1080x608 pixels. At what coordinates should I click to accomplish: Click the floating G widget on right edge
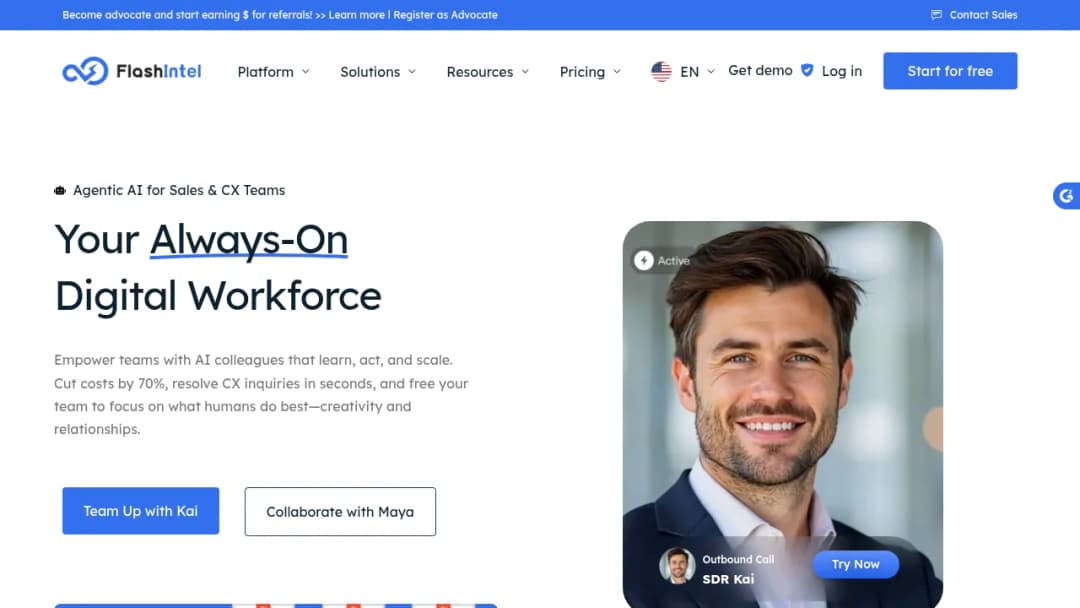click(x=1066, y=196)
